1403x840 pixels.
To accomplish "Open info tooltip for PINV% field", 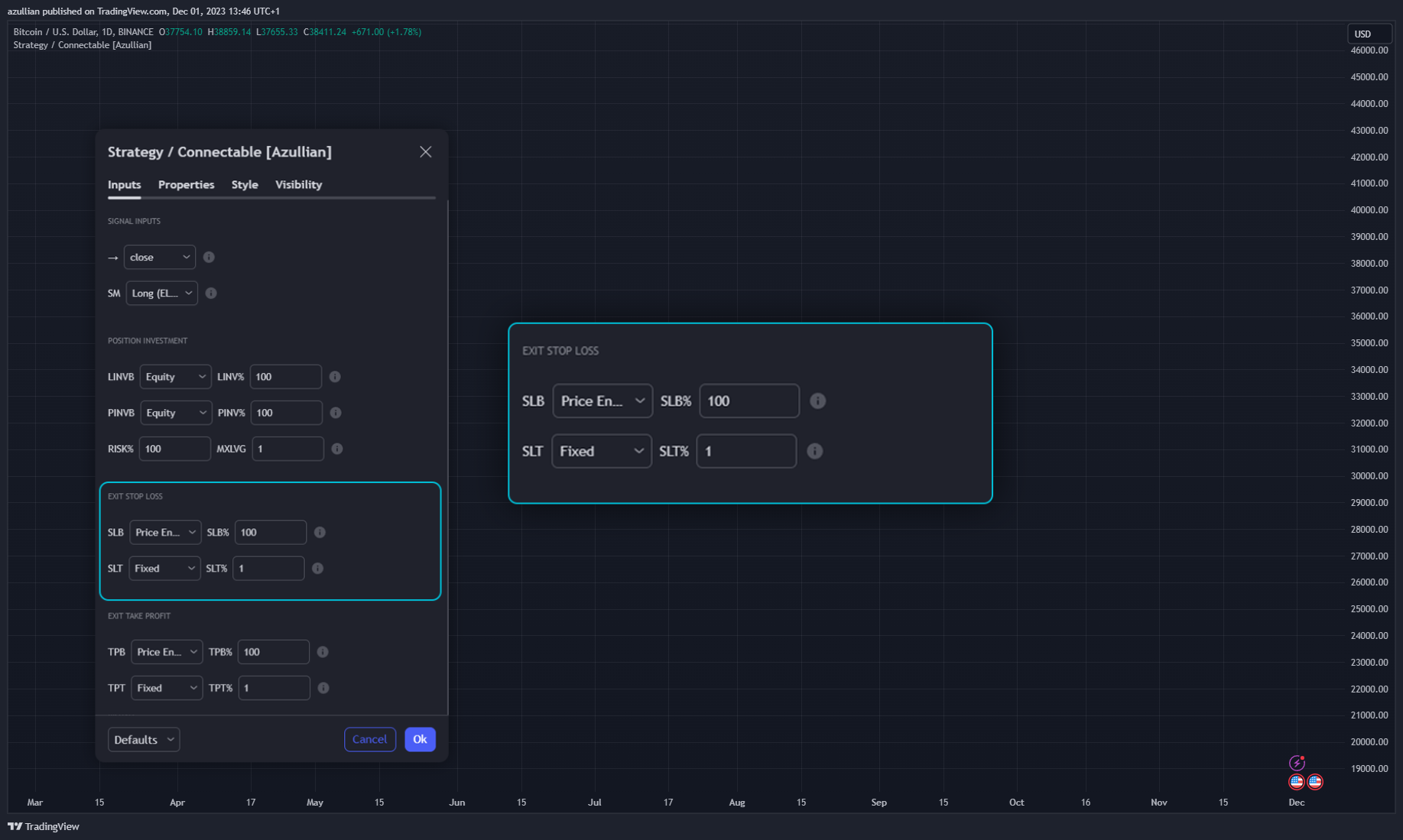I will pyautogui.click(x=336, y=413).
